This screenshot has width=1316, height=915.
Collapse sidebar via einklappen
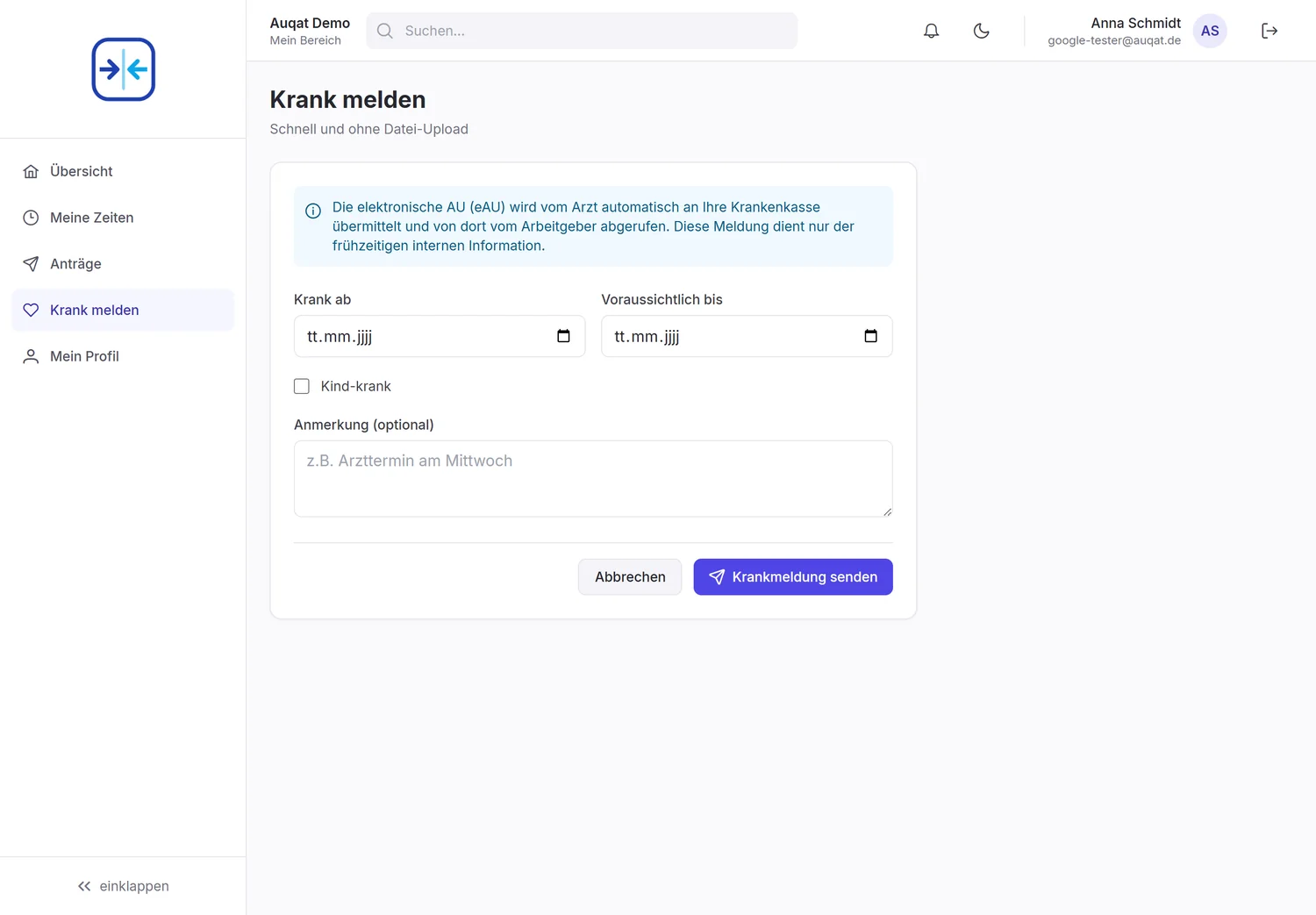coord(123,886)
